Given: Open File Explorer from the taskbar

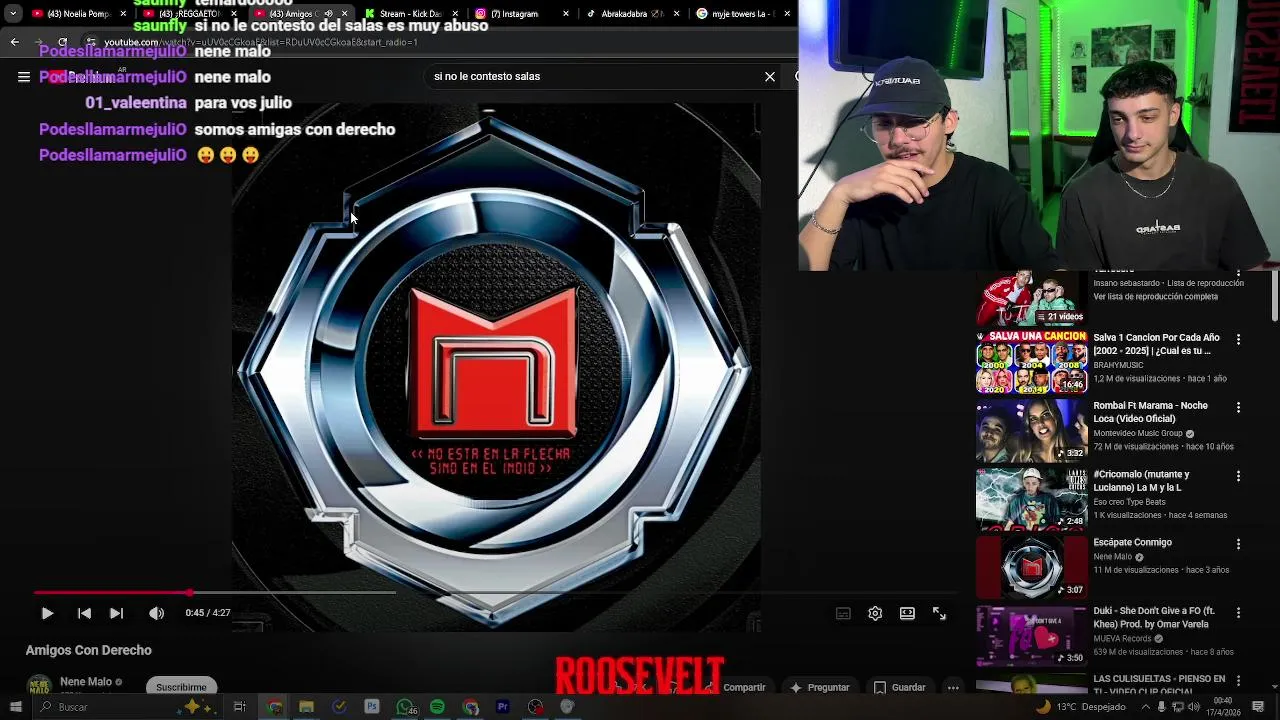Looking at the screenshot, I should point(306,707).
